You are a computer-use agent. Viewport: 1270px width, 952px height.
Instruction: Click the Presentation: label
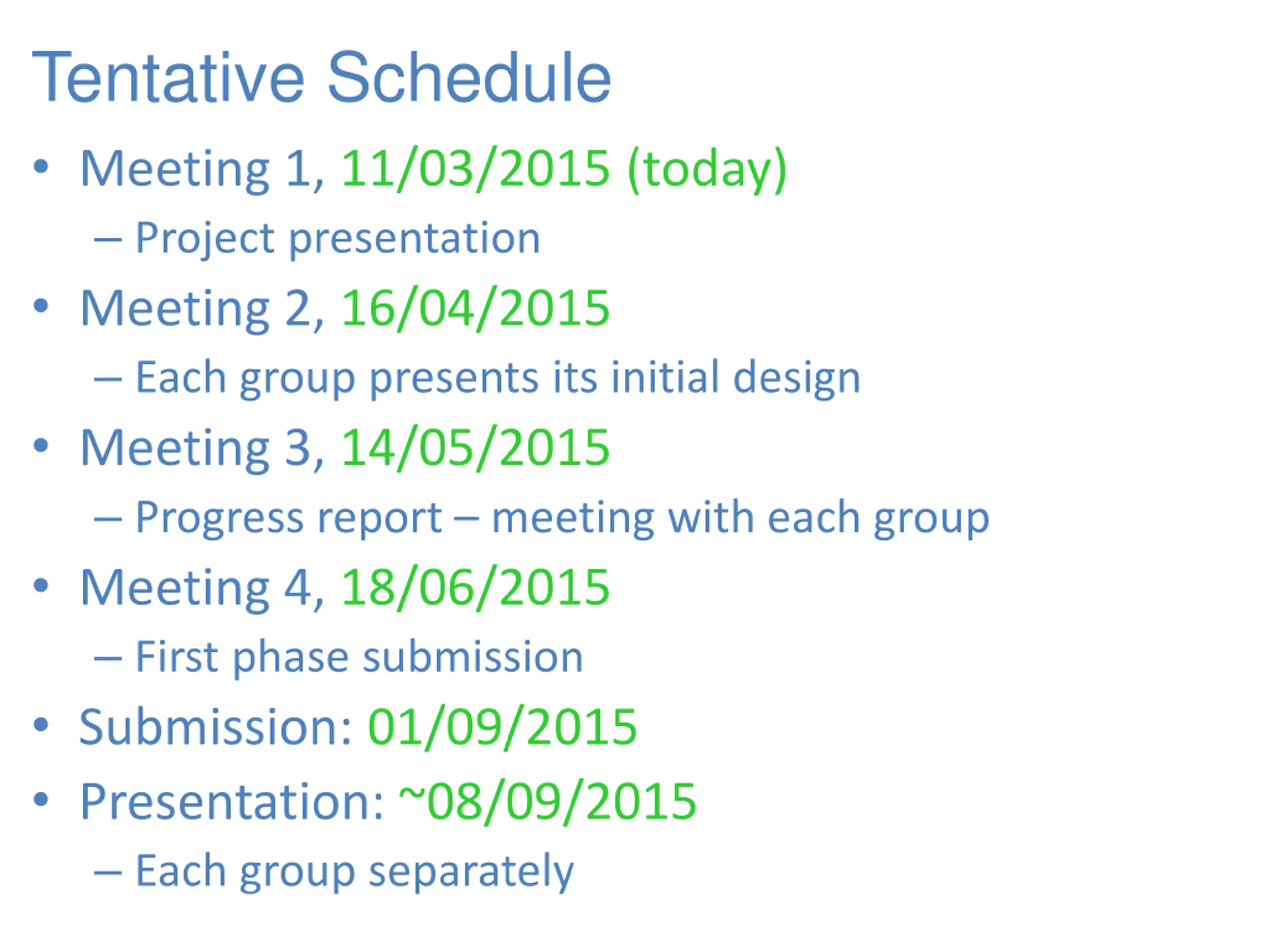pyautogui.click(x=231, y=802)
